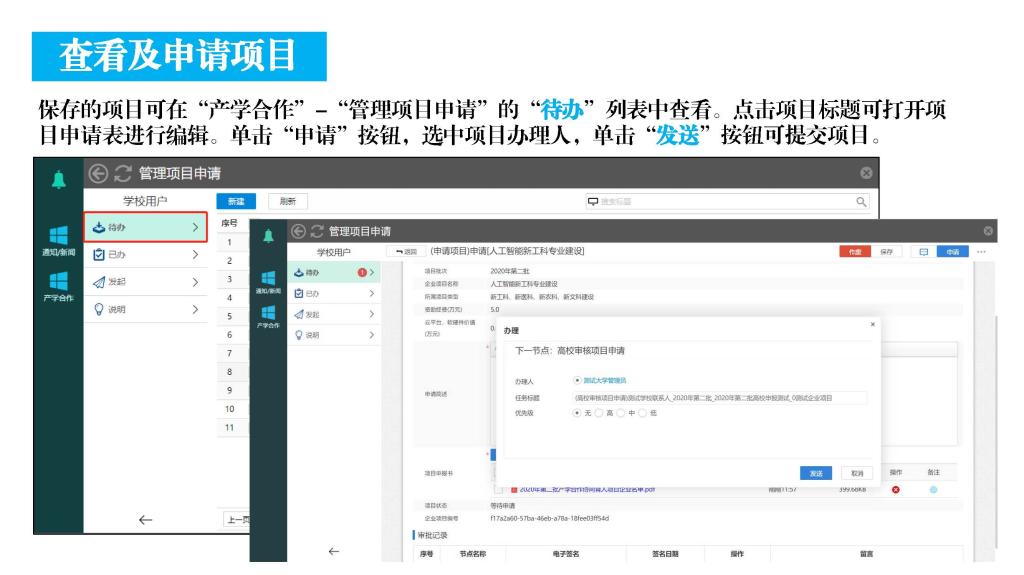The height and width of the screenshot is (575, 1024).
Task: Click the blue 发送 button
Action: [816, 473]
